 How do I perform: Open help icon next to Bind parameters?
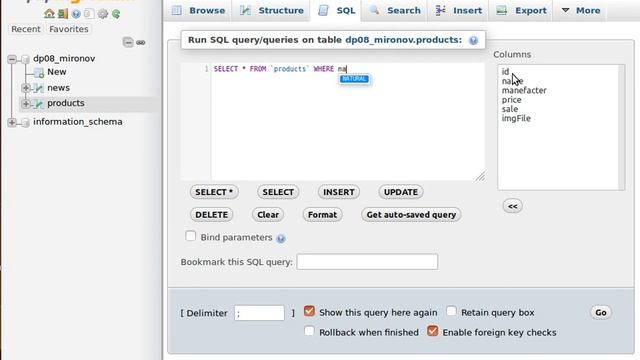click(280, 238)
